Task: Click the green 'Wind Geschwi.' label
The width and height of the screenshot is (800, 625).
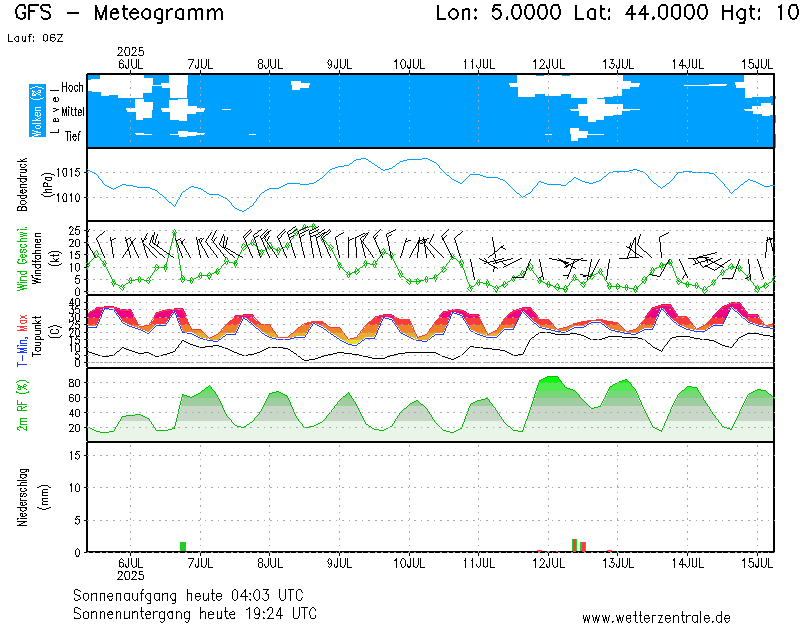Action: point(22,259)
